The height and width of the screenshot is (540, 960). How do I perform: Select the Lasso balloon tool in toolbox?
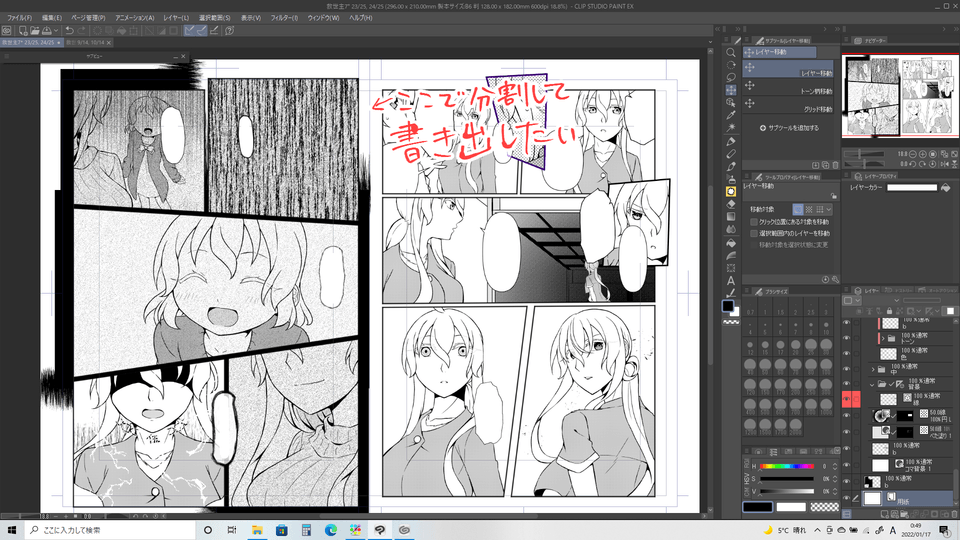pos(730,78)
